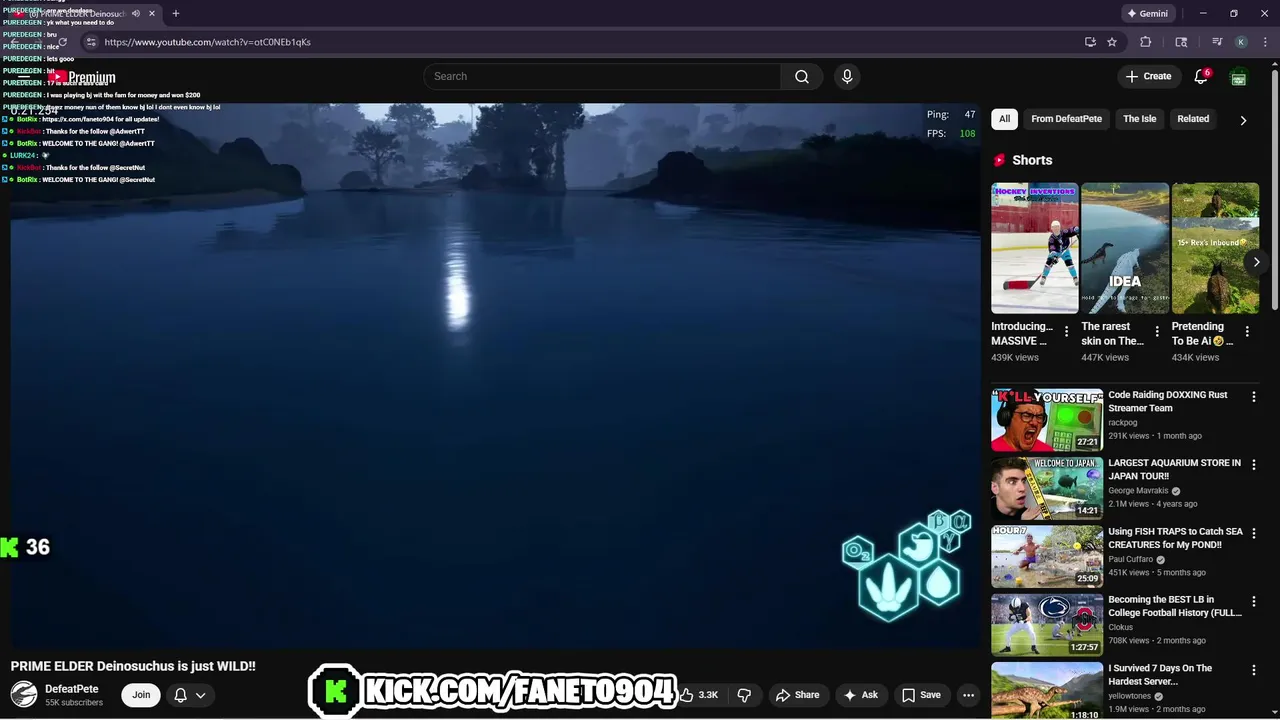Share the video using Share button

[798, 695]
